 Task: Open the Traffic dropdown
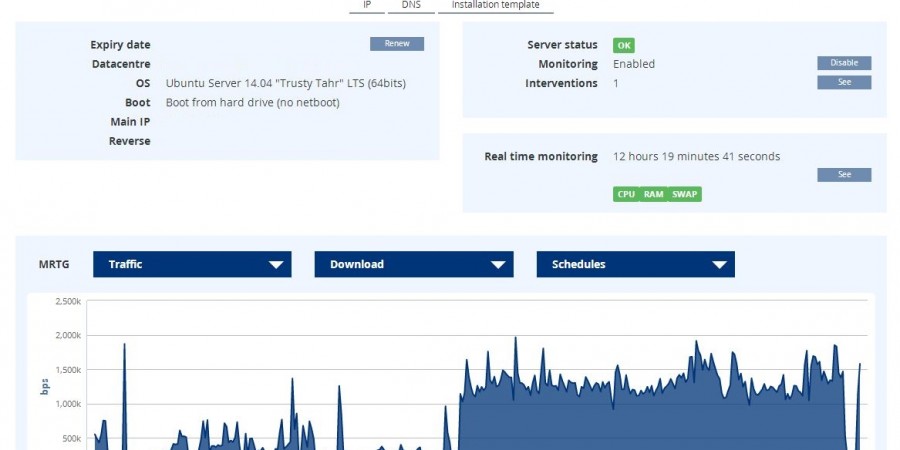[192, 264]
